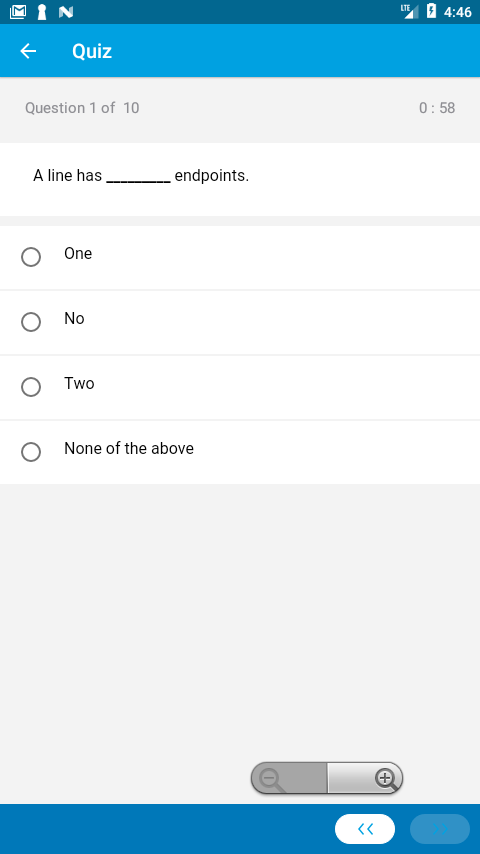Choose the 'None of the above' radio option
Image resolution: width=480 pixels, height=854 pixels.
tap(31, 452)
